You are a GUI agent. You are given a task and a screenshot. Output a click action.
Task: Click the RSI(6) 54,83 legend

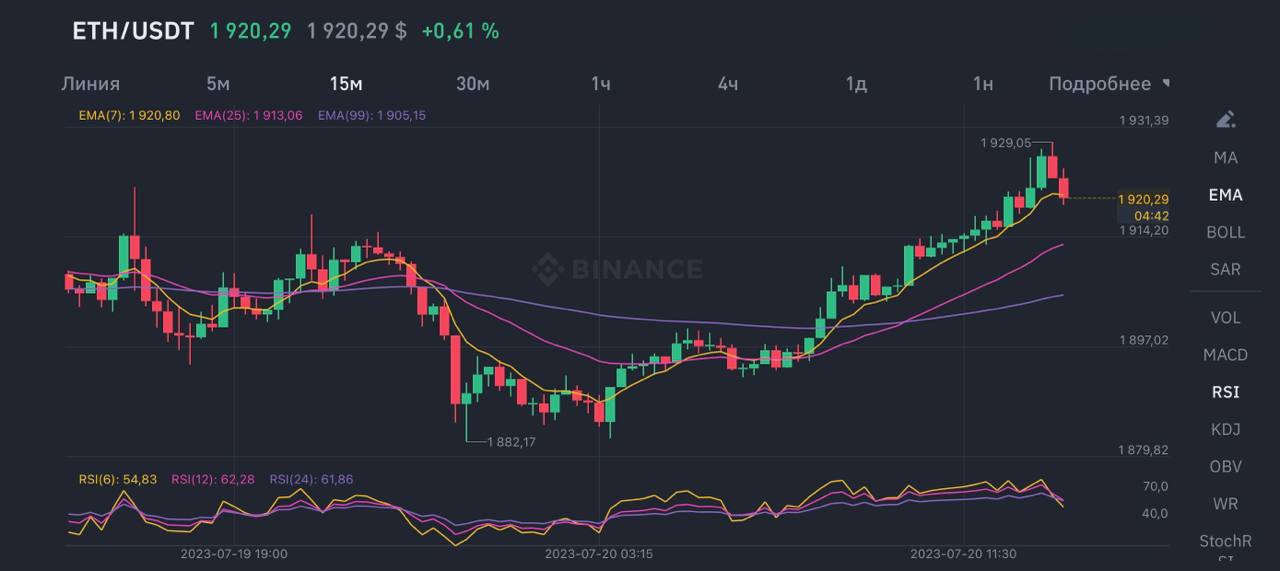118,480
